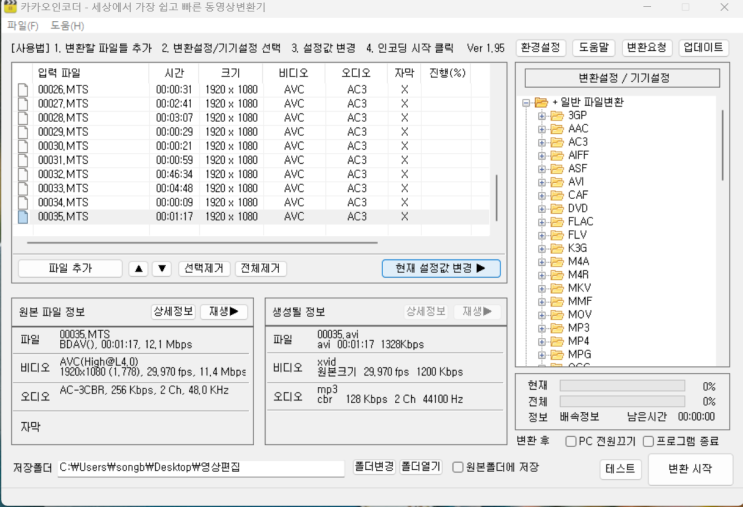
Task: Select the FLAC format in tree
Action: click(580, 222)
